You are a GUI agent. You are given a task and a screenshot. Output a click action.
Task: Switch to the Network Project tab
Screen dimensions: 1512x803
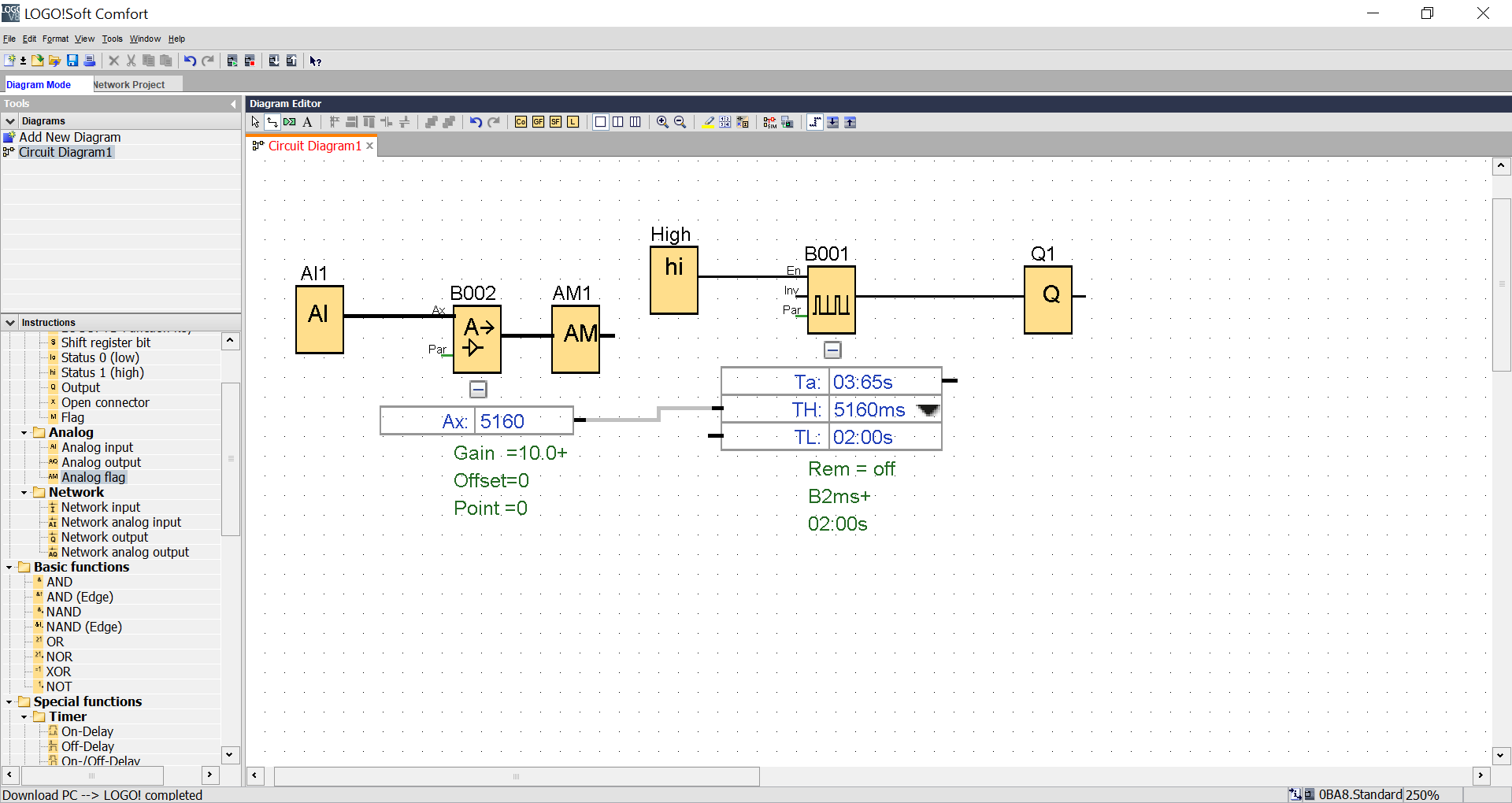[129, 84]
